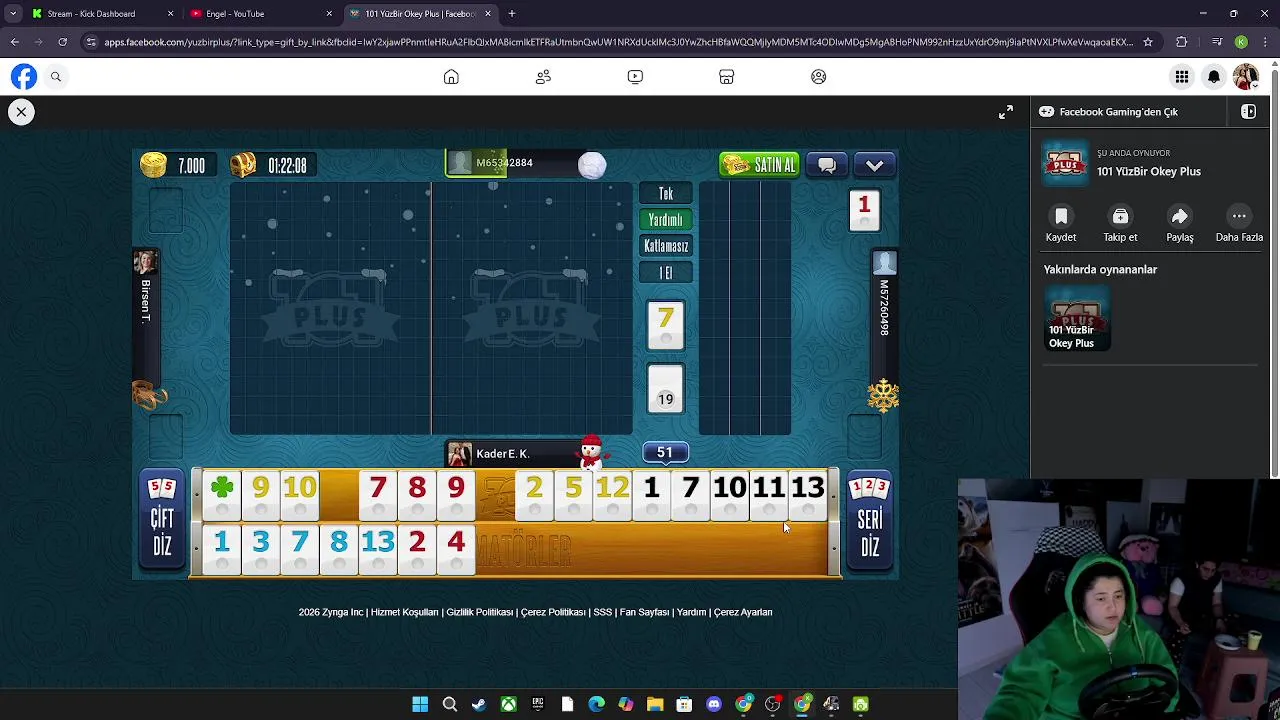This screenshot has width=1280, height=720.
Task: Open the Daha Fazla options menu
Action: pyautogui.click(x=1239, y=217)
